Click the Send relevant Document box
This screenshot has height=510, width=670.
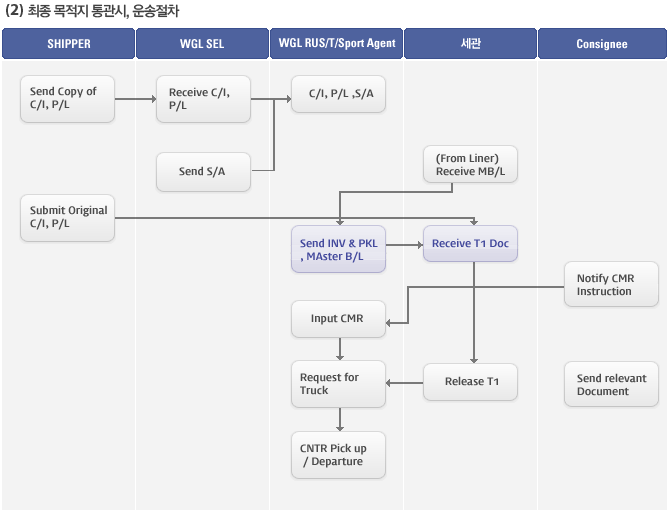pyautogui.click(x=611, y=384)
